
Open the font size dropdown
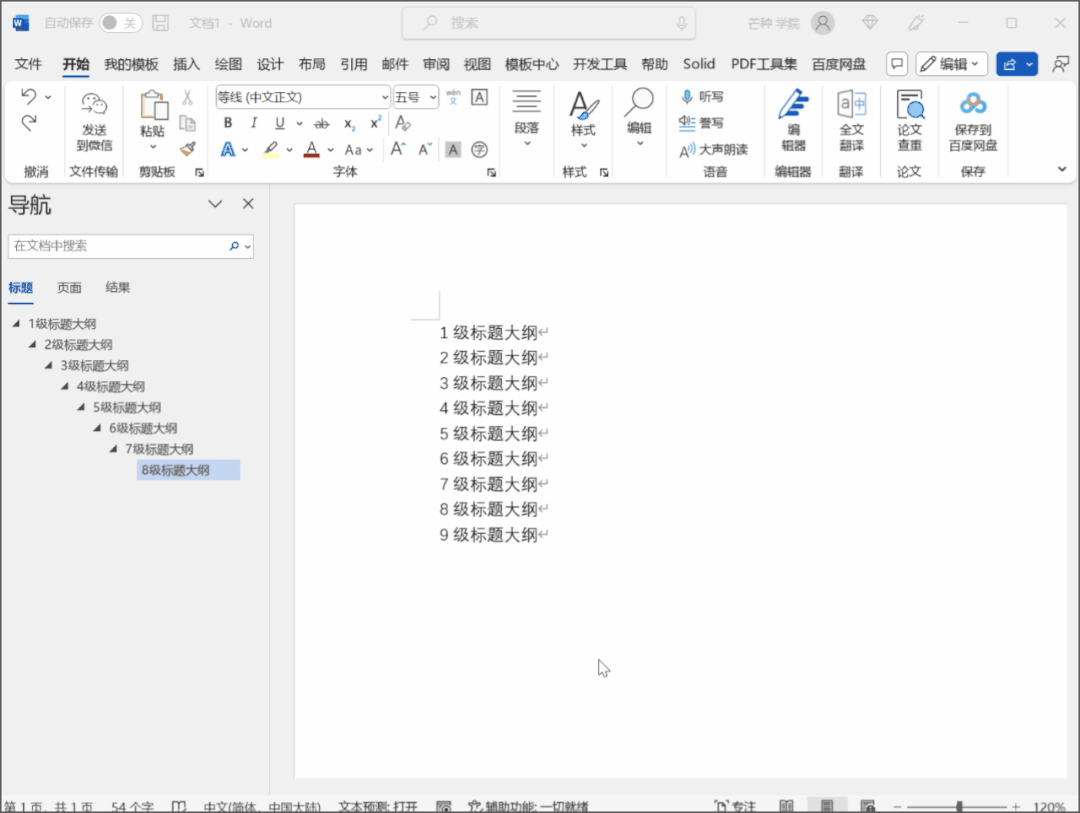(433, 97)
